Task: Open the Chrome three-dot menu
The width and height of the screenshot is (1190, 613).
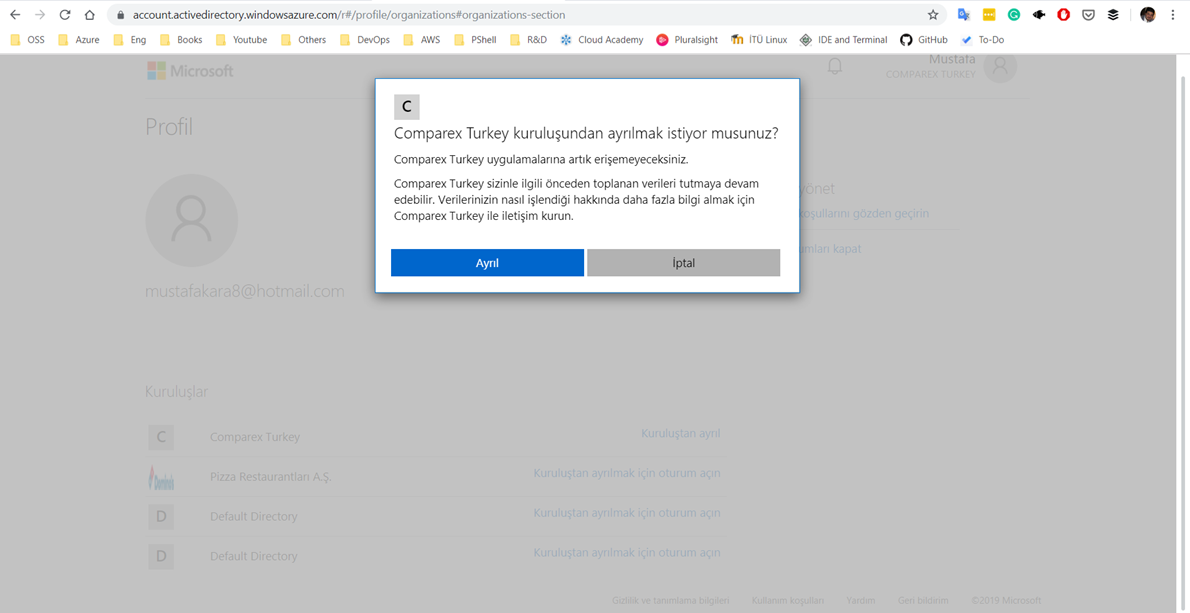Action: (x=1173, y=14)
